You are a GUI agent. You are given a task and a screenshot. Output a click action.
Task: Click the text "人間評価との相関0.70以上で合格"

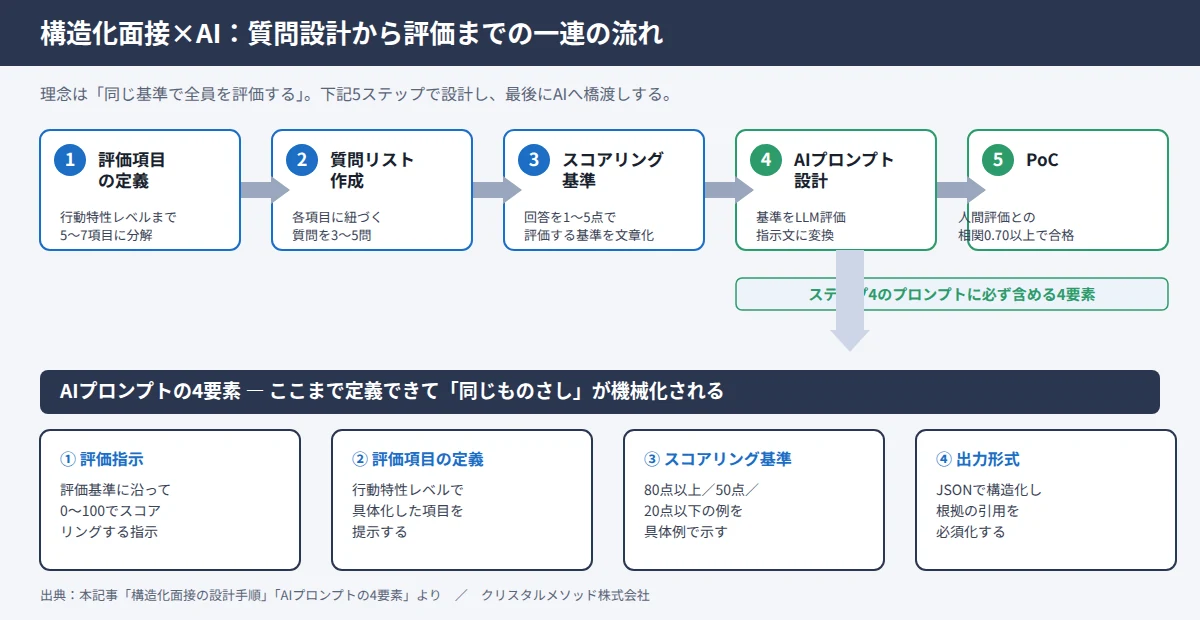point(1016,226)
